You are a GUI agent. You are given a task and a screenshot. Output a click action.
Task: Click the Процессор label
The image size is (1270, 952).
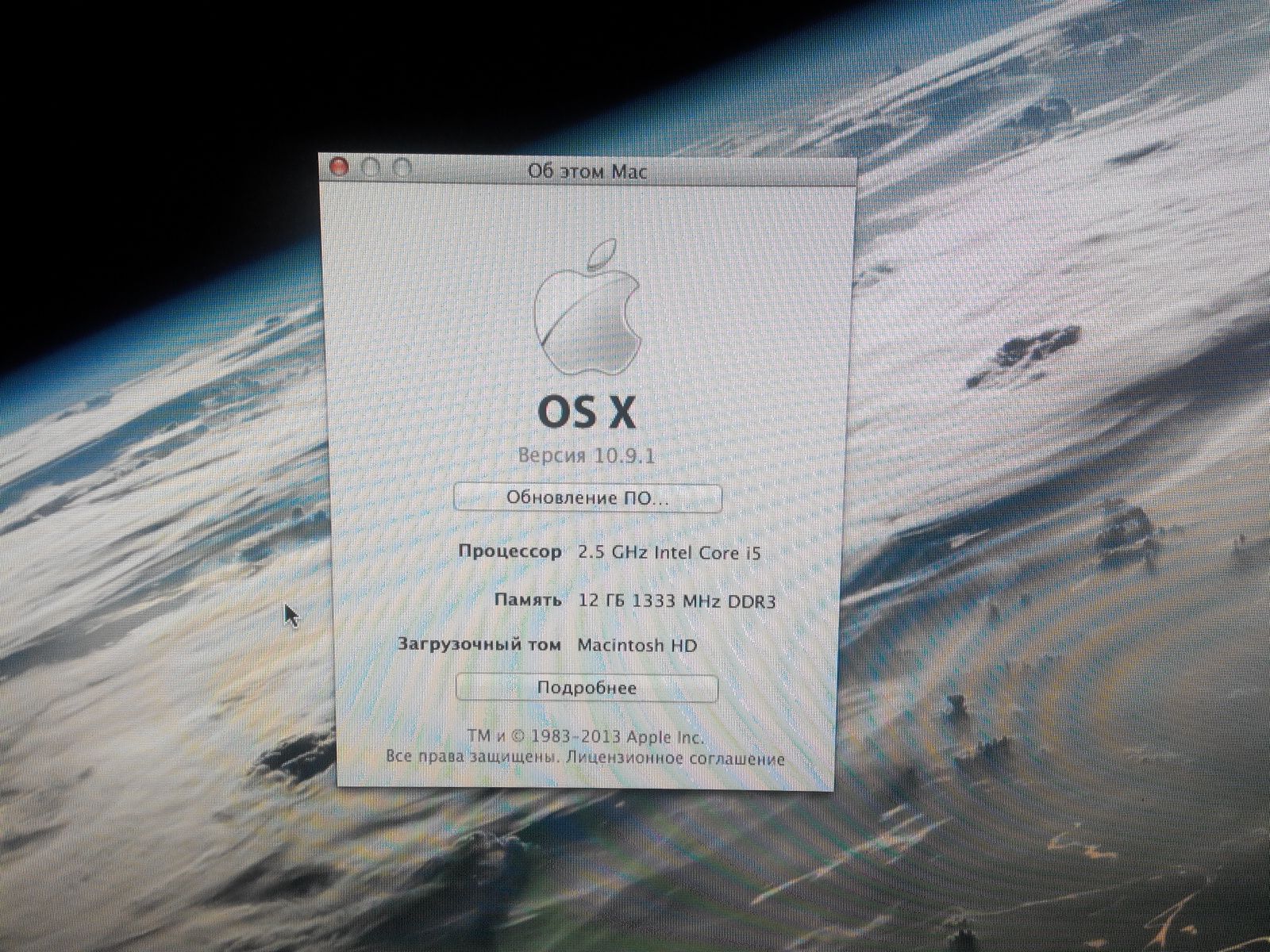(510, 551)
